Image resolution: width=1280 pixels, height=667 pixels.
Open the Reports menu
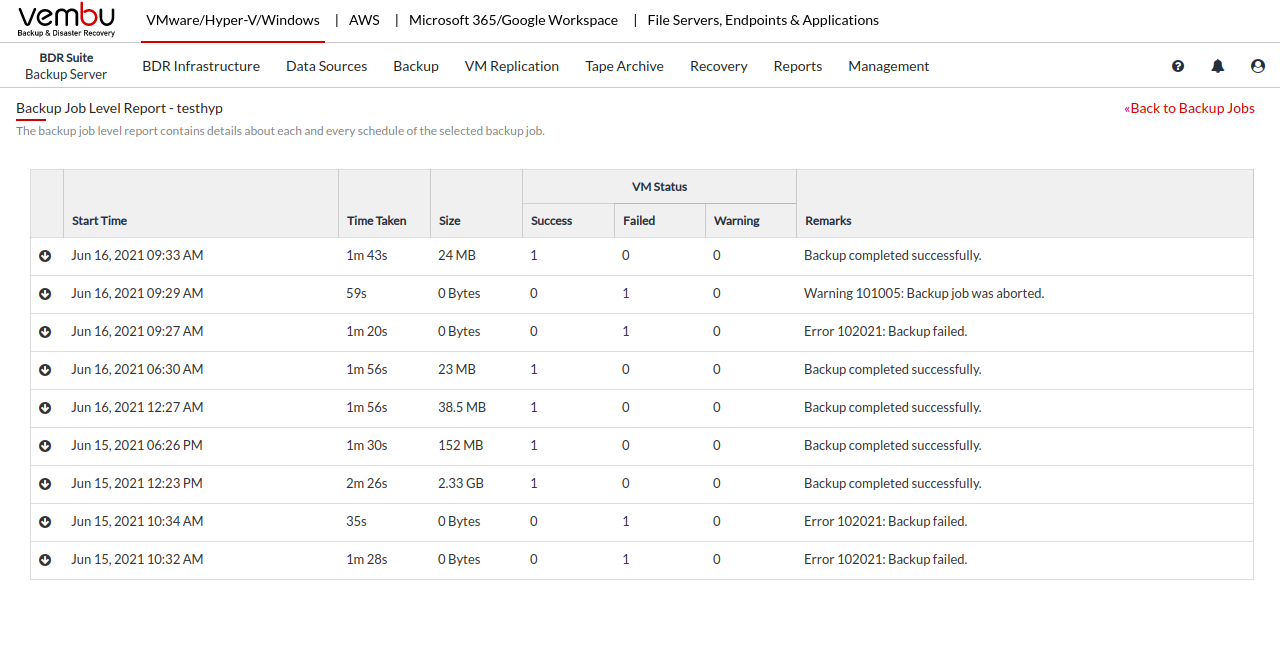point(797,66)
